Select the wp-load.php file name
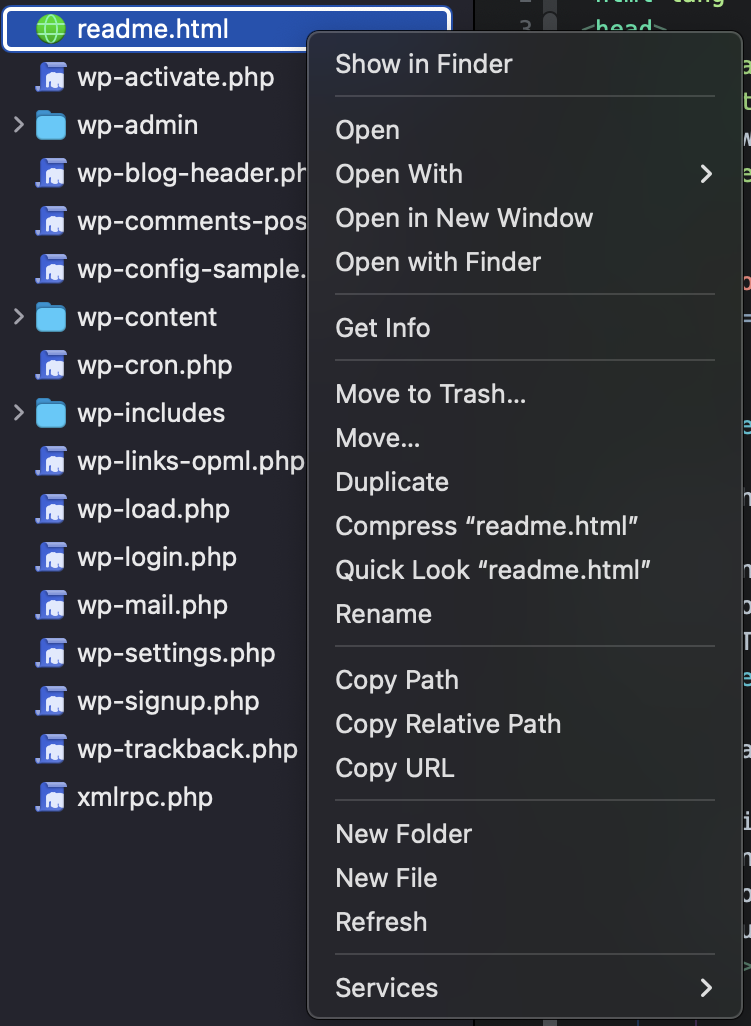 [154, 510]
